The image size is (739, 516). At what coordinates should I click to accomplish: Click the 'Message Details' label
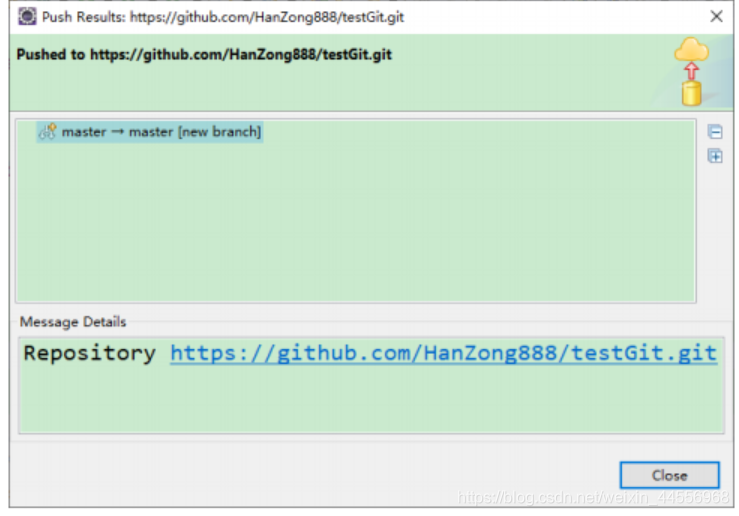click(x=73, y=322)
